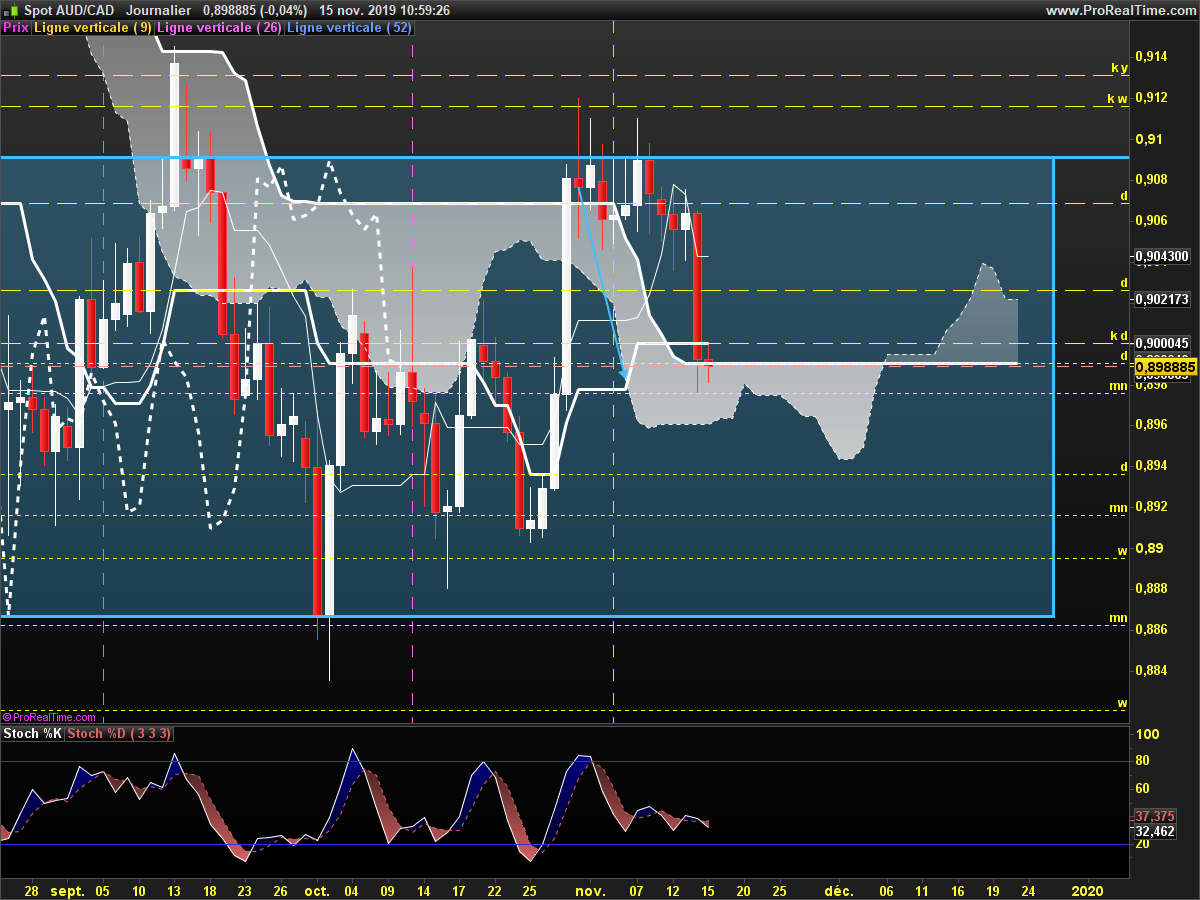Click the 80 level on stochastic axis
This screenshot has width=1200, height=900.
coord(1144,761)
